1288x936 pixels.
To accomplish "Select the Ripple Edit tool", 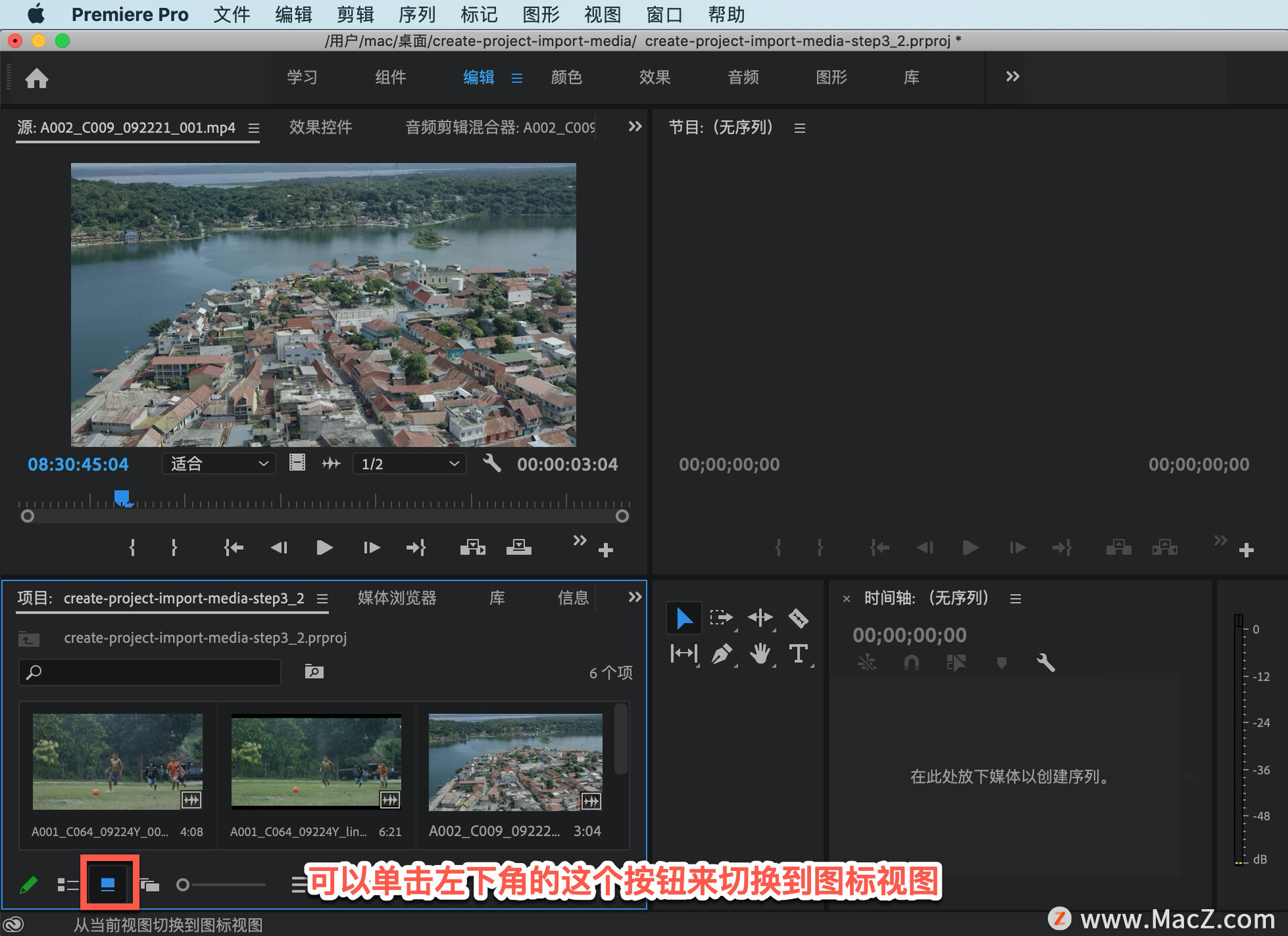I will (x=761, y=618).
